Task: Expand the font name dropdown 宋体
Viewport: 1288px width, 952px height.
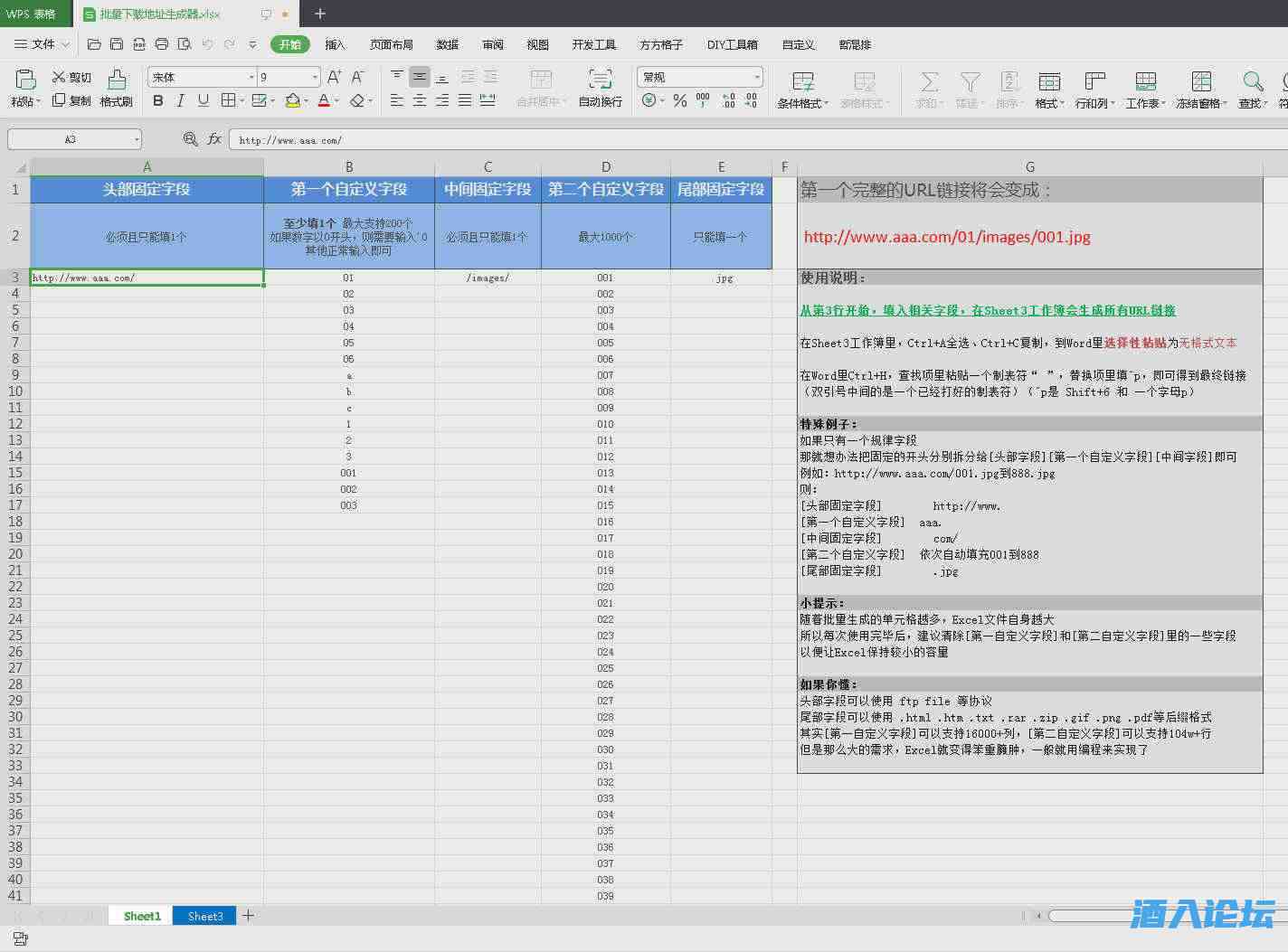Action: tap(251, 77)
